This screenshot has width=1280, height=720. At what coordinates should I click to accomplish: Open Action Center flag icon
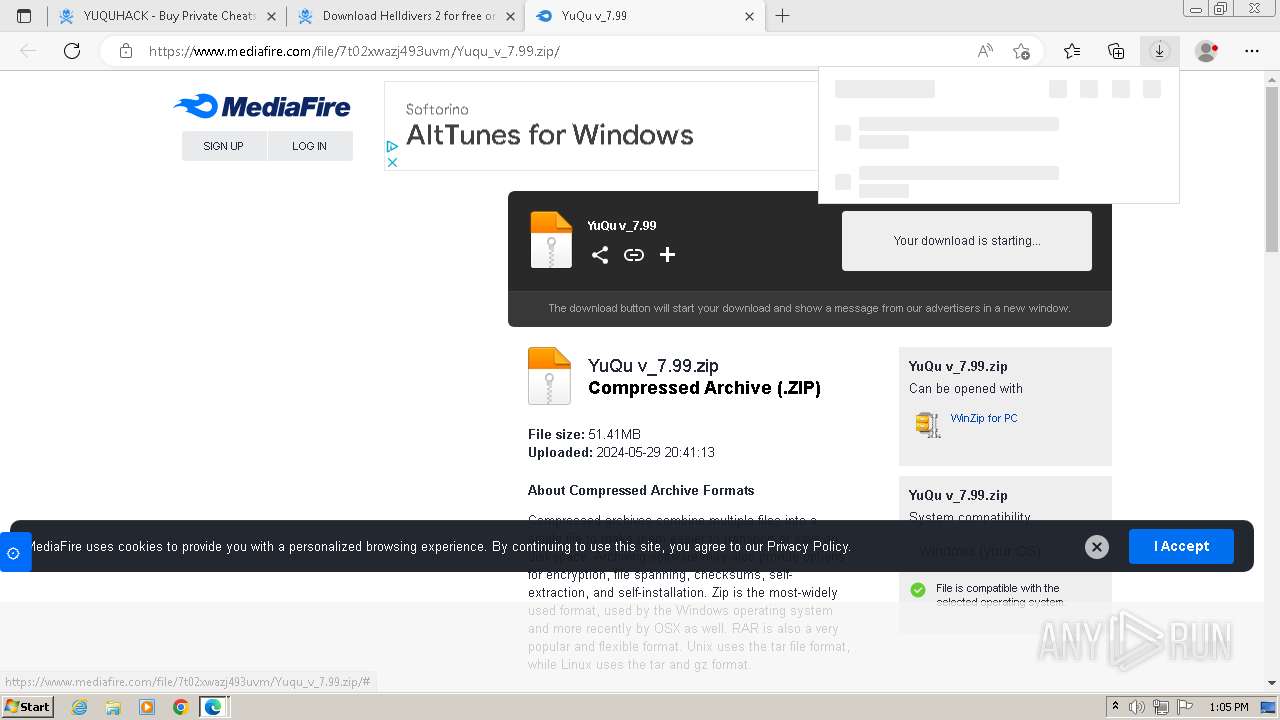[1185, 707]
